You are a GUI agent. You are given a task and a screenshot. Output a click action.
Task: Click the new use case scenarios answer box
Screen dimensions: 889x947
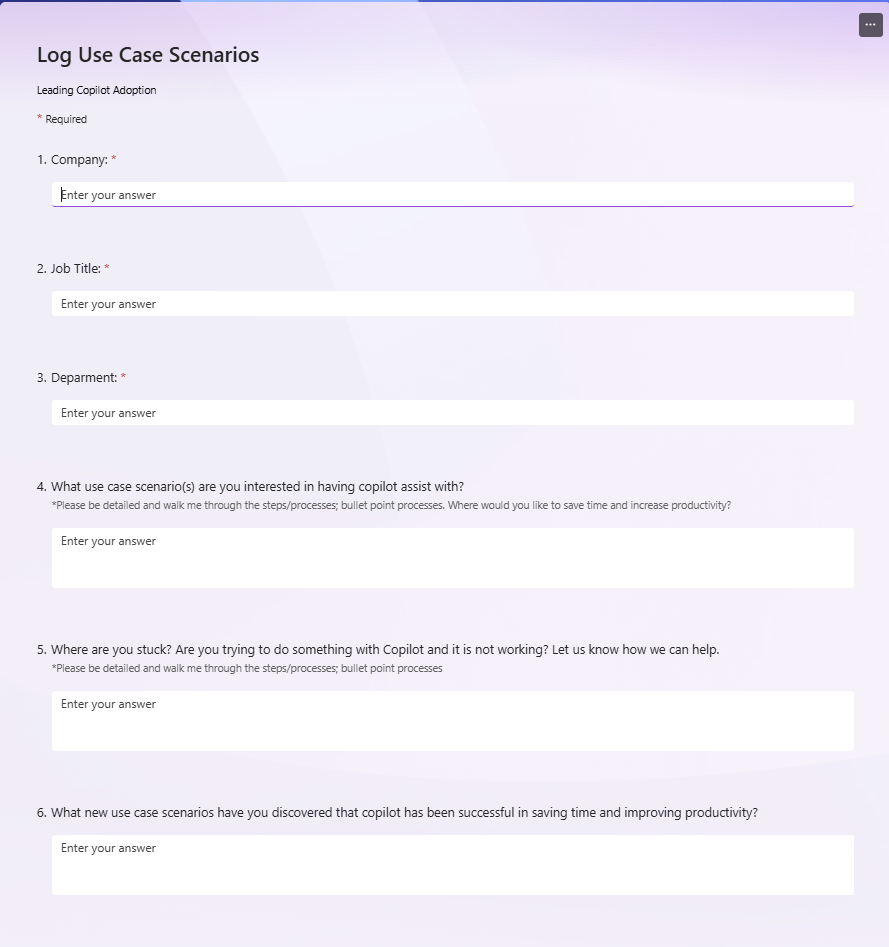coord(452,865)
